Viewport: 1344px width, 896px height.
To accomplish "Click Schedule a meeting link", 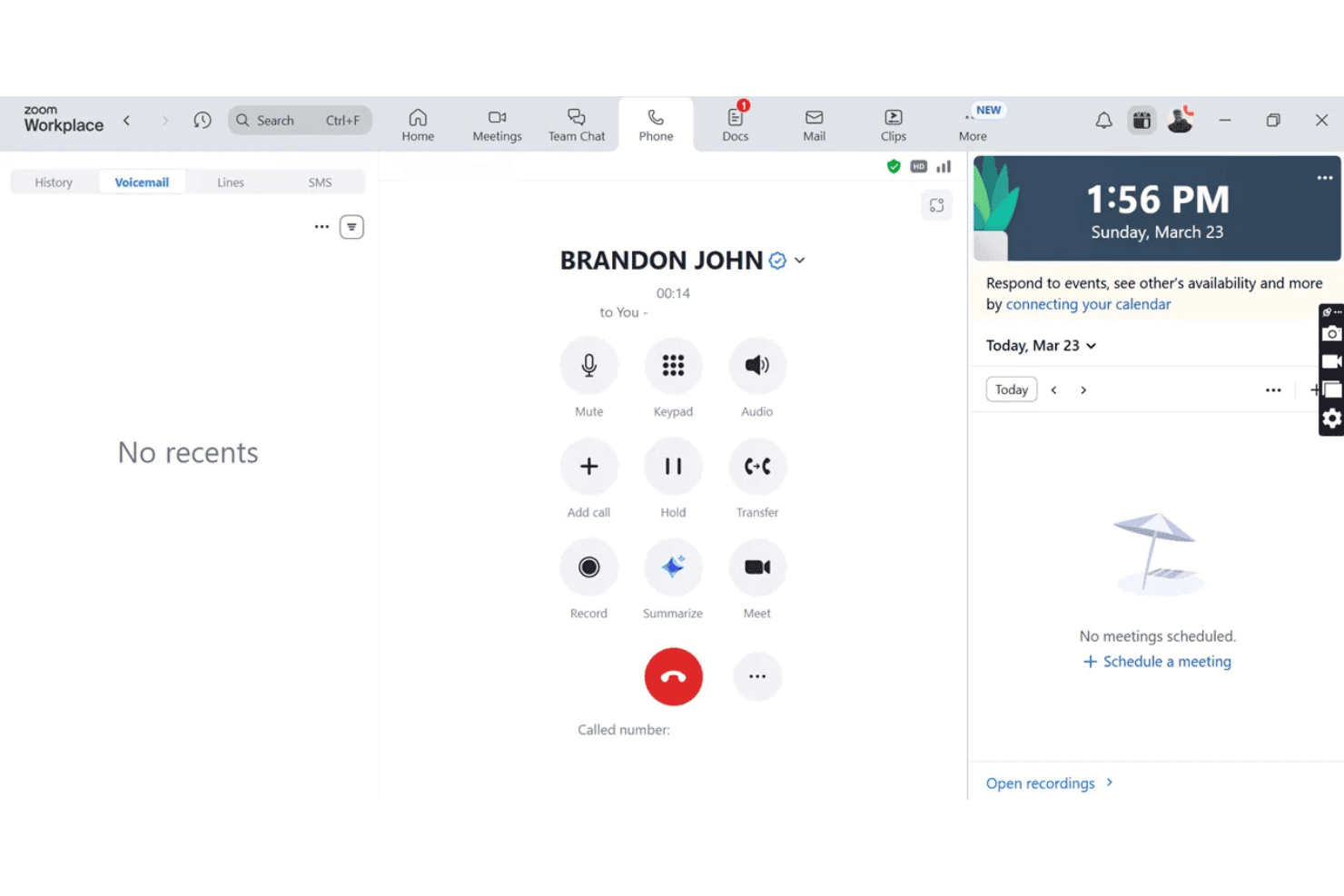I will click(1158, 662).
